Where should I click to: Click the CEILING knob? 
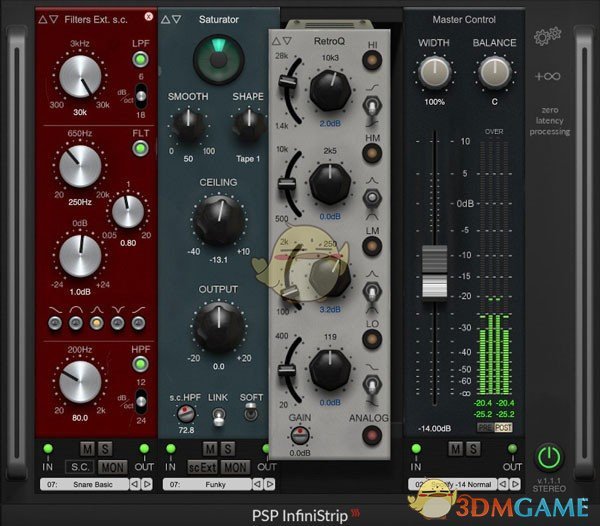tap(218, 220)
